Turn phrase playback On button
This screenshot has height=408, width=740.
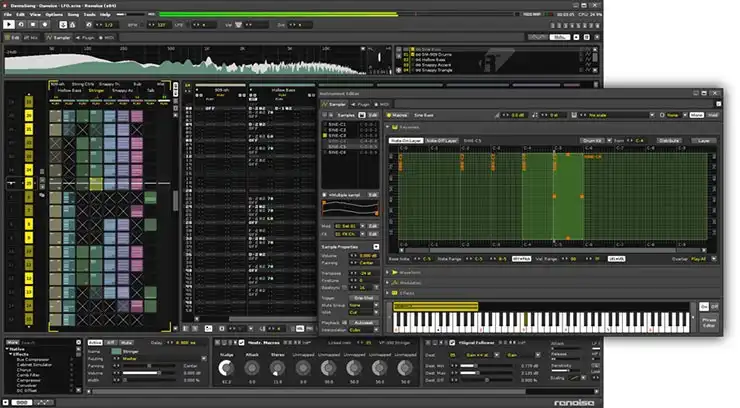704,307
